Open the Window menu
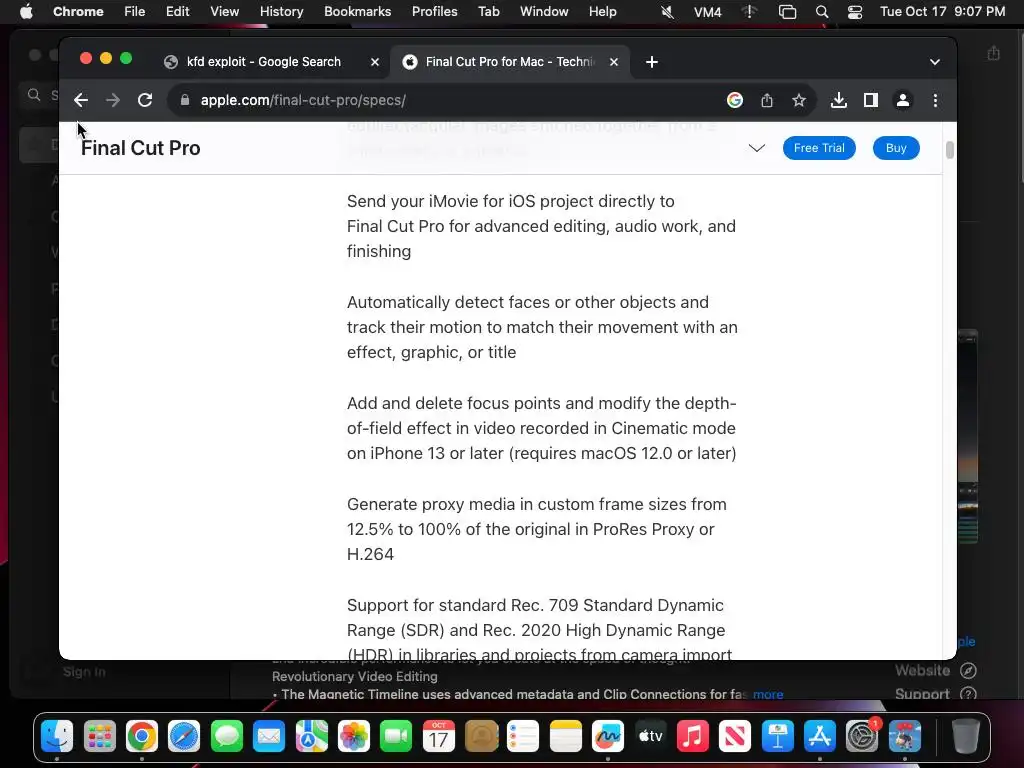Screen dimensions: 1024x768 click(x=544, y=12)
